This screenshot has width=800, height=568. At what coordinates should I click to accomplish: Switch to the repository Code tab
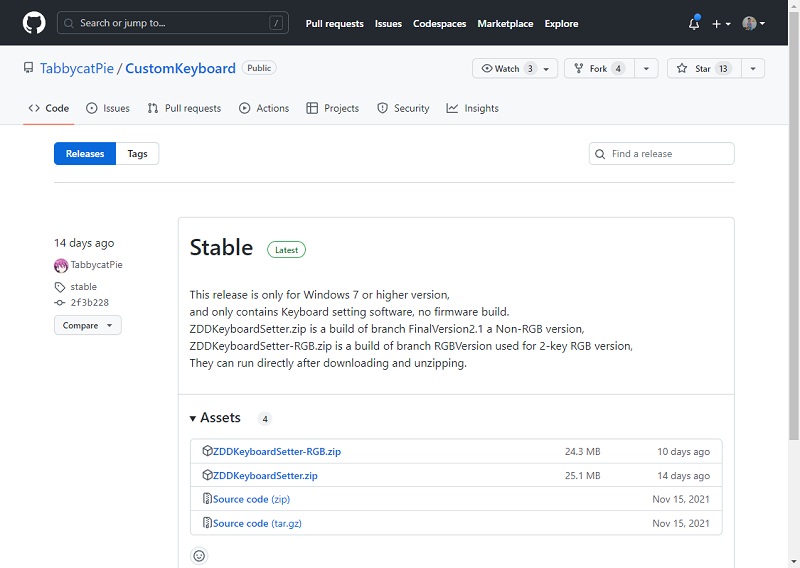pos(48,108)
